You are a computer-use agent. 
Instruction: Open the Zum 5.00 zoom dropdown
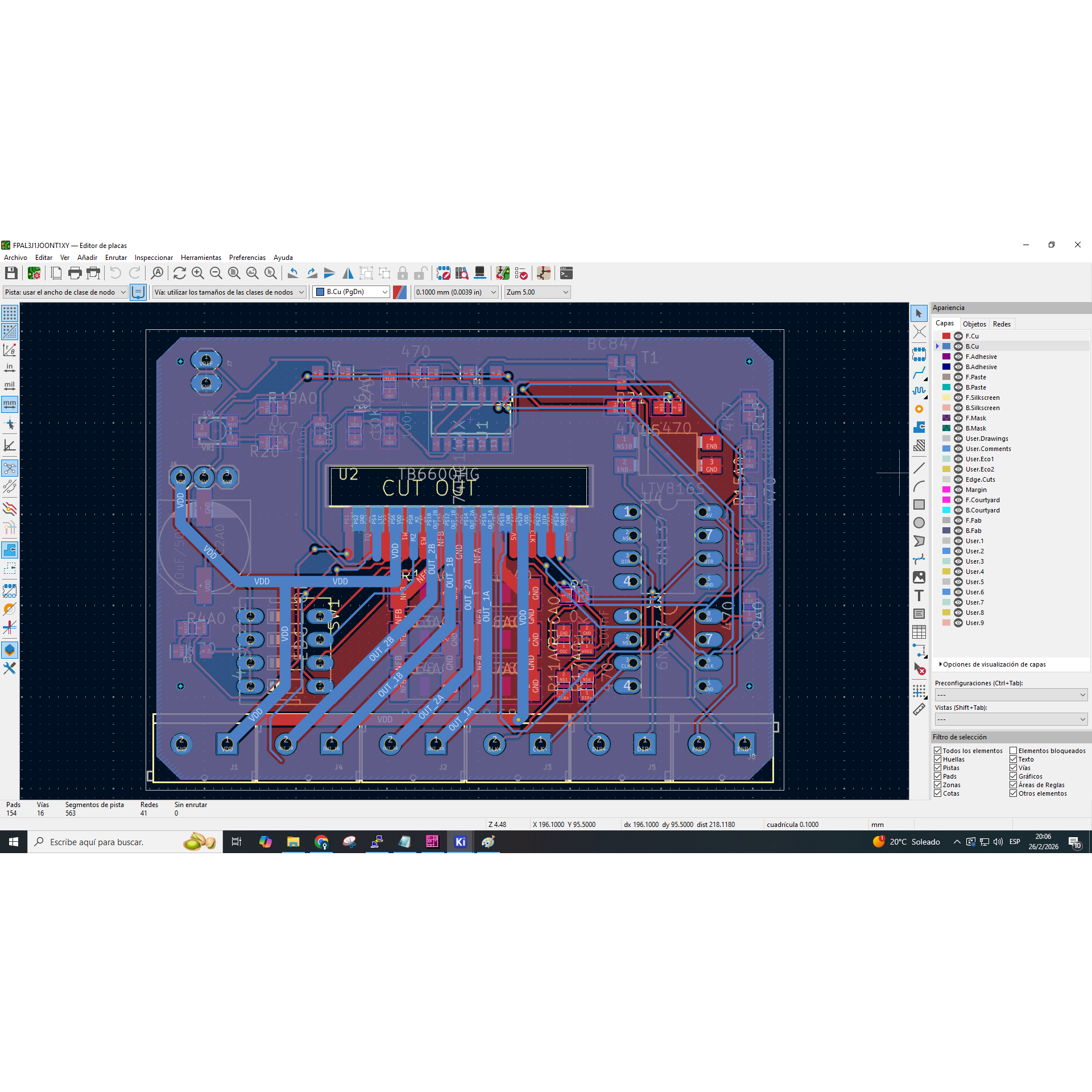click(537, 292)
